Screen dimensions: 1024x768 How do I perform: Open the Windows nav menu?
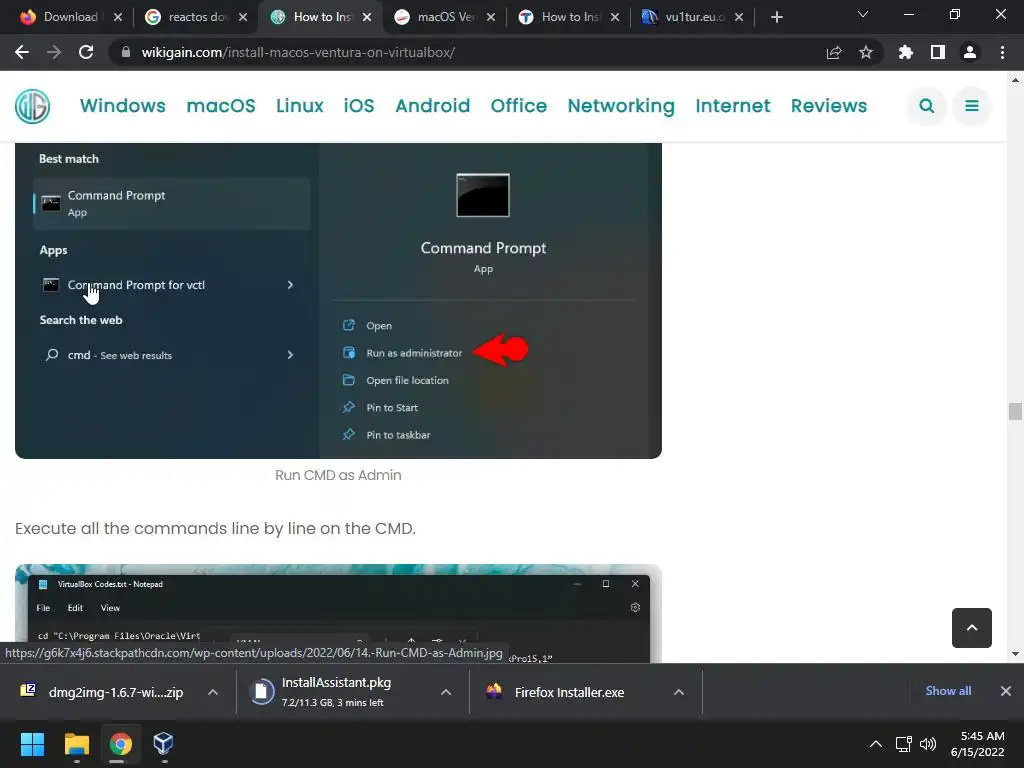coord(123,106)
